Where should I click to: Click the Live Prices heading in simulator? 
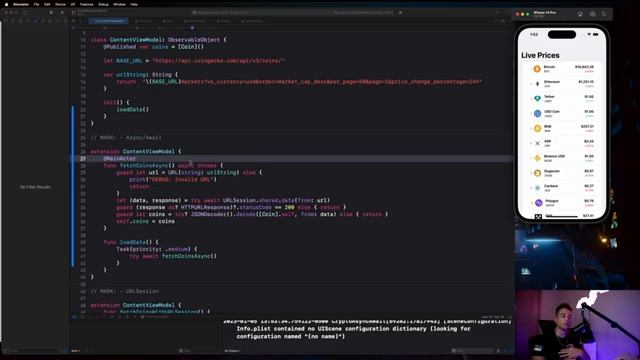pos(540,55)
